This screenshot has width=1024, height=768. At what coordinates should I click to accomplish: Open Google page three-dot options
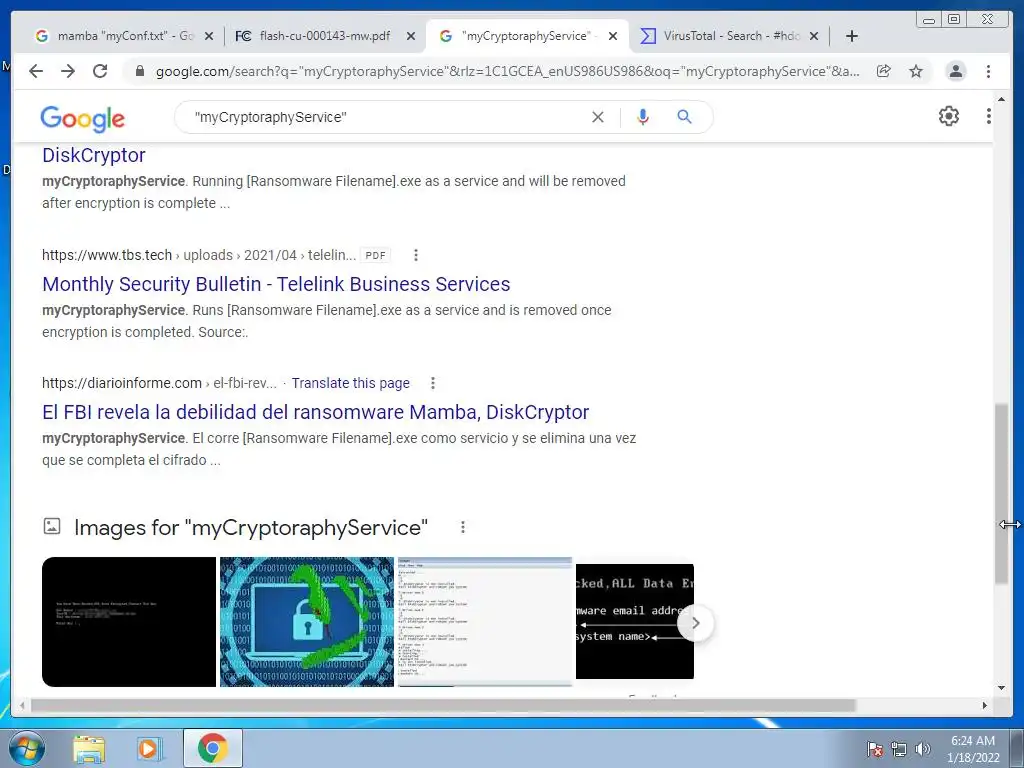pyautogui.click(x=989, y=116)
